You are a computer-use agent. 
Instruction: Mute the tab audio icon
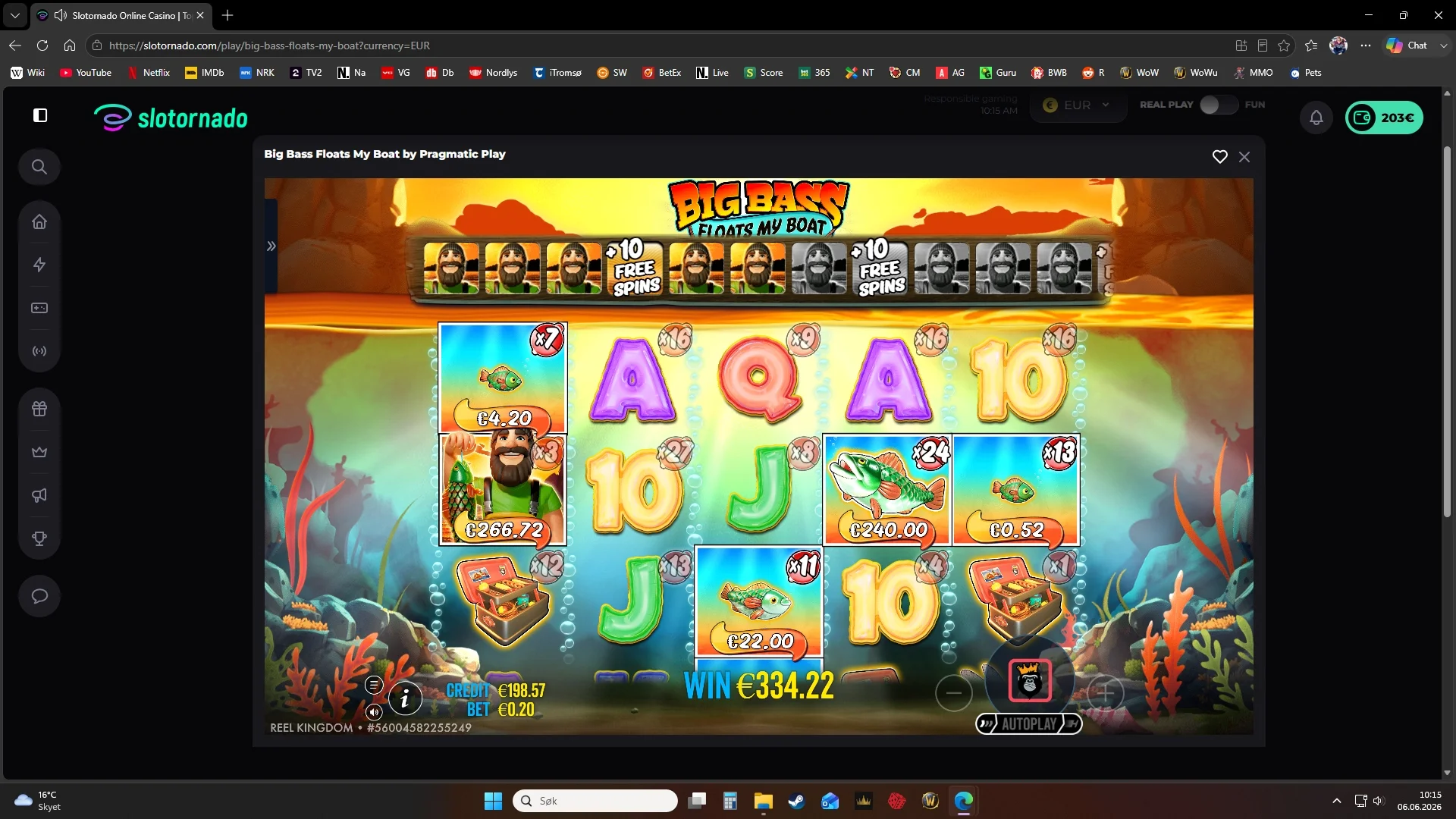click(x=61, y=15)
